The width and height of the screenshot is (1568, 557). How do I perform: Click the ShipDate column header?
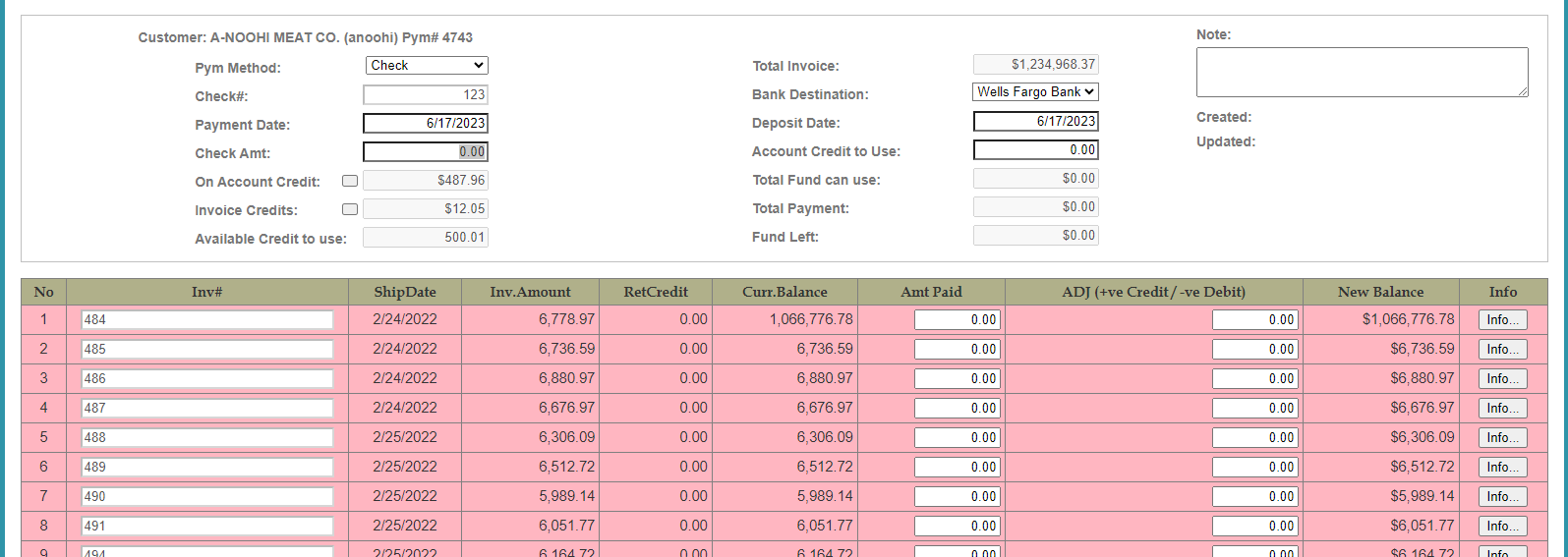(404, 292)
